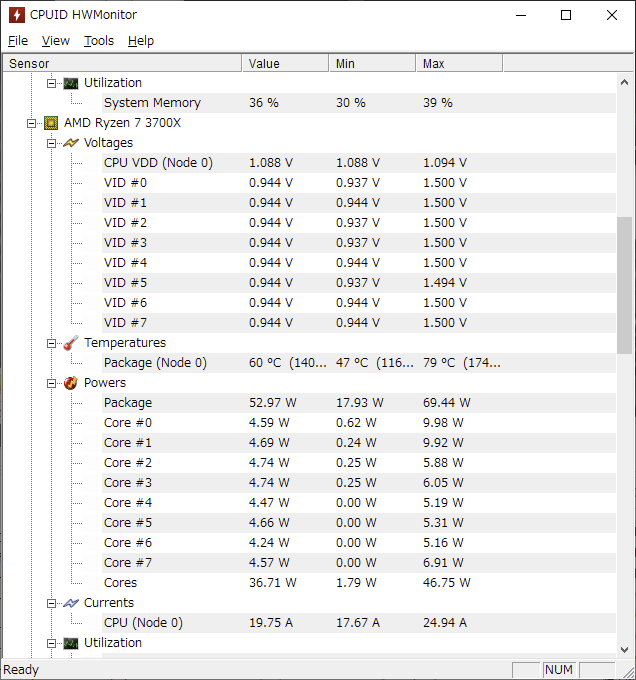Collapse the AMD Ryzen 7 3700X node
Viewport: 636px width, 680px height.
pyautogui.click(x=32, y=123)
